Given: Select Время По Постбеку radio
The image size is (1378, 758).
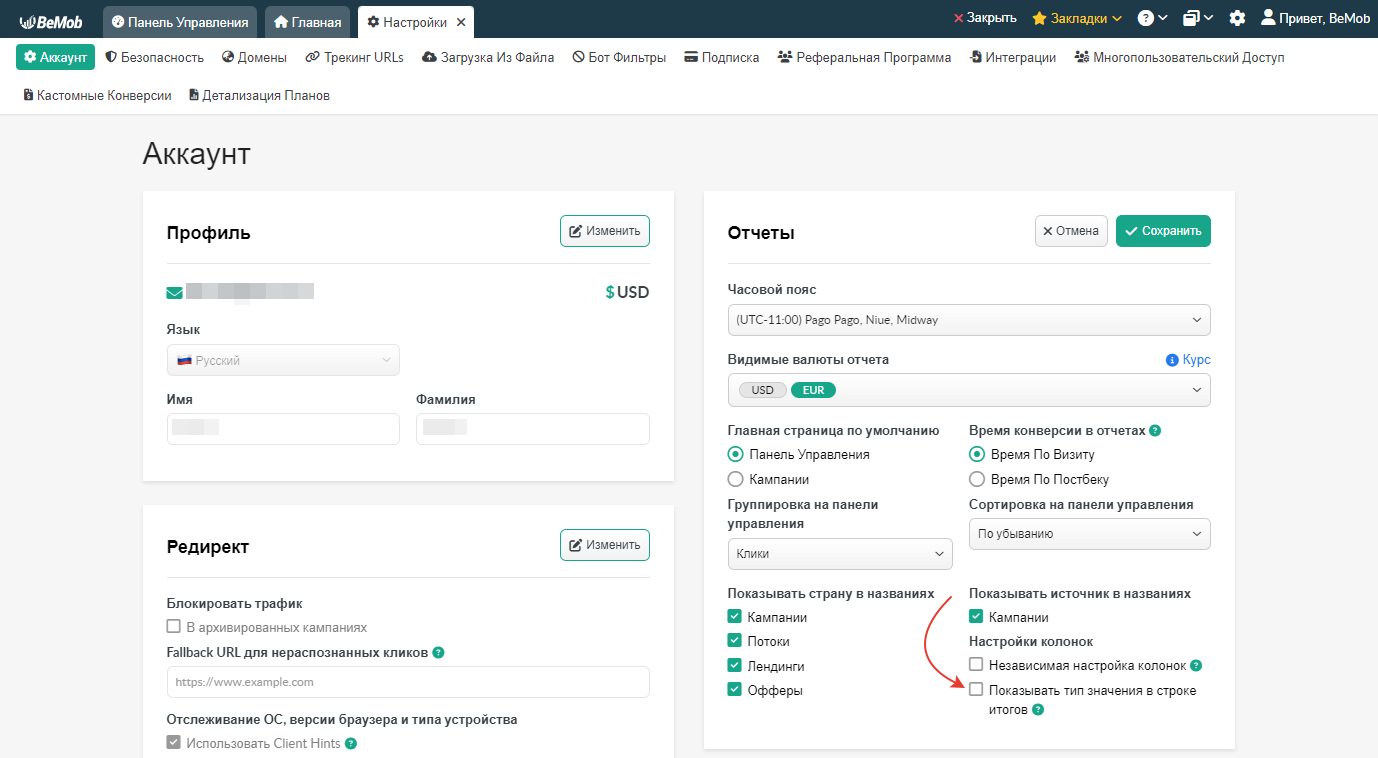Looking at the screenshot, I should [x=977, y=479].
